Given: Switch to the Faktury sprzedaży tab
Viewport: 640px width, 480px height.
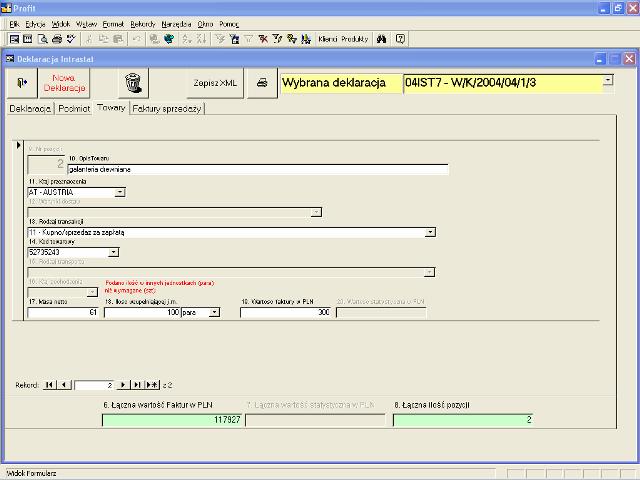Looking at the screenshot, I should tap(167, 109).
